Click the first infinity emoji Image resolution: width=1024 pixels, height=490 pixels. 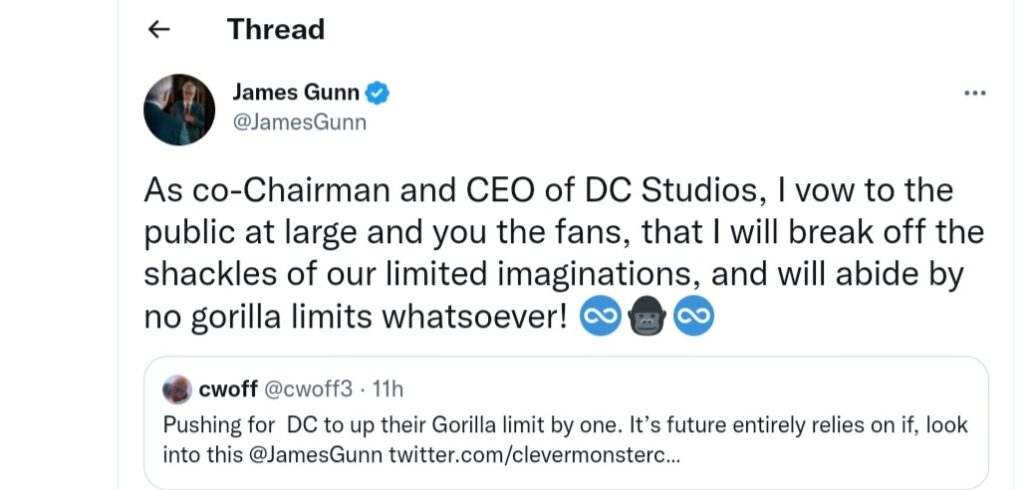pos(603,318)
